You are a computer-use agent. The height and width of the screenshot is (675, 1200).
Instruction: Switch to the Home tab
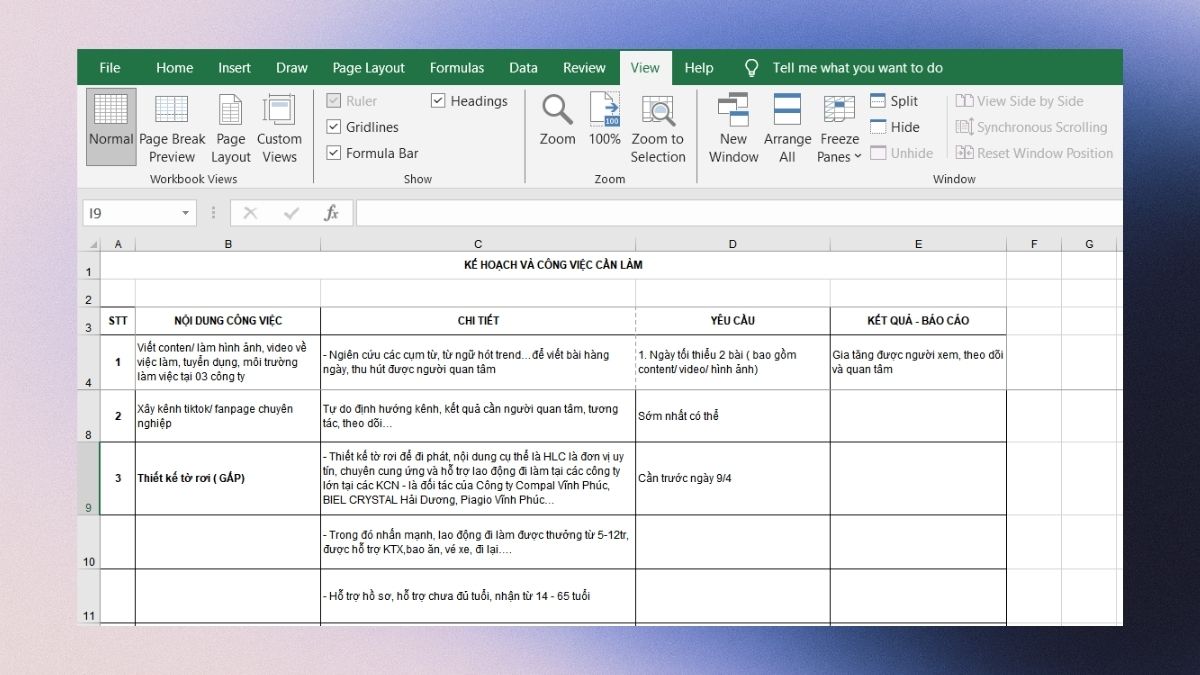pyautogui.click(x=174, y=68)
